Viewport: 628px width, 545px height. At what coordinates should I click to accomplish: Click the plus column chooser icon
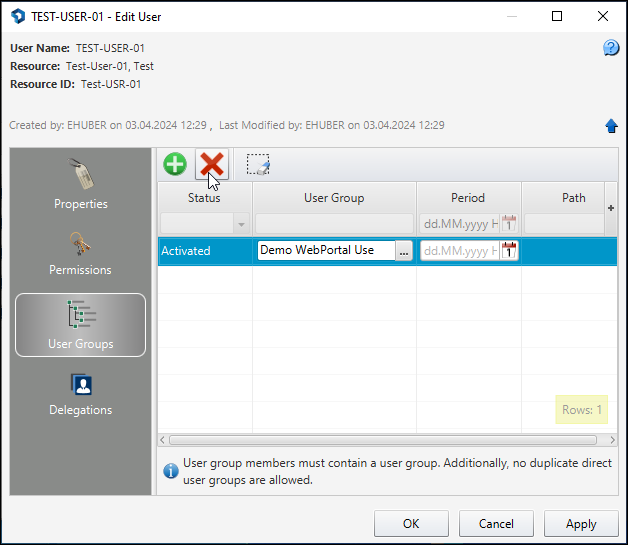611,208
